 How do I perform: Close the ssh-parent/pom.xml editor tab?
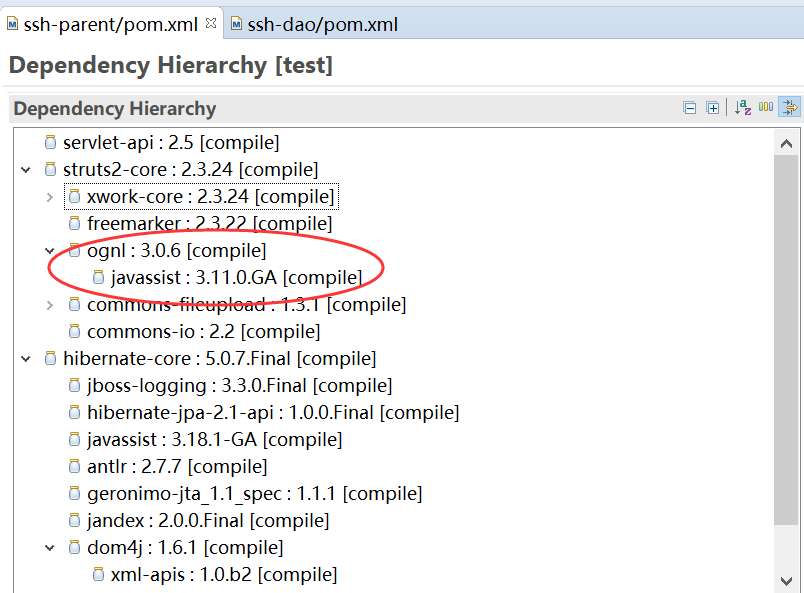pos(211,23)
